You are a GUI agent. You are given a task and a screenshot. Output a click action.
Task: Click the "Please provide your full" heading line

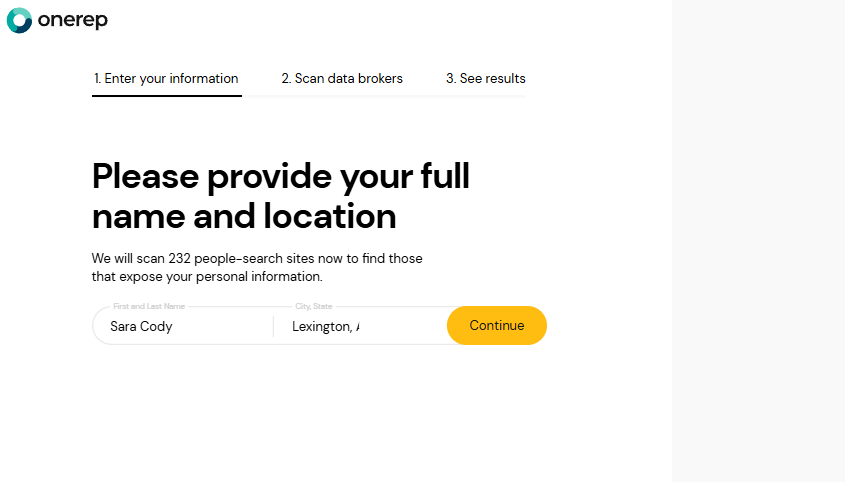pos(280,177)
